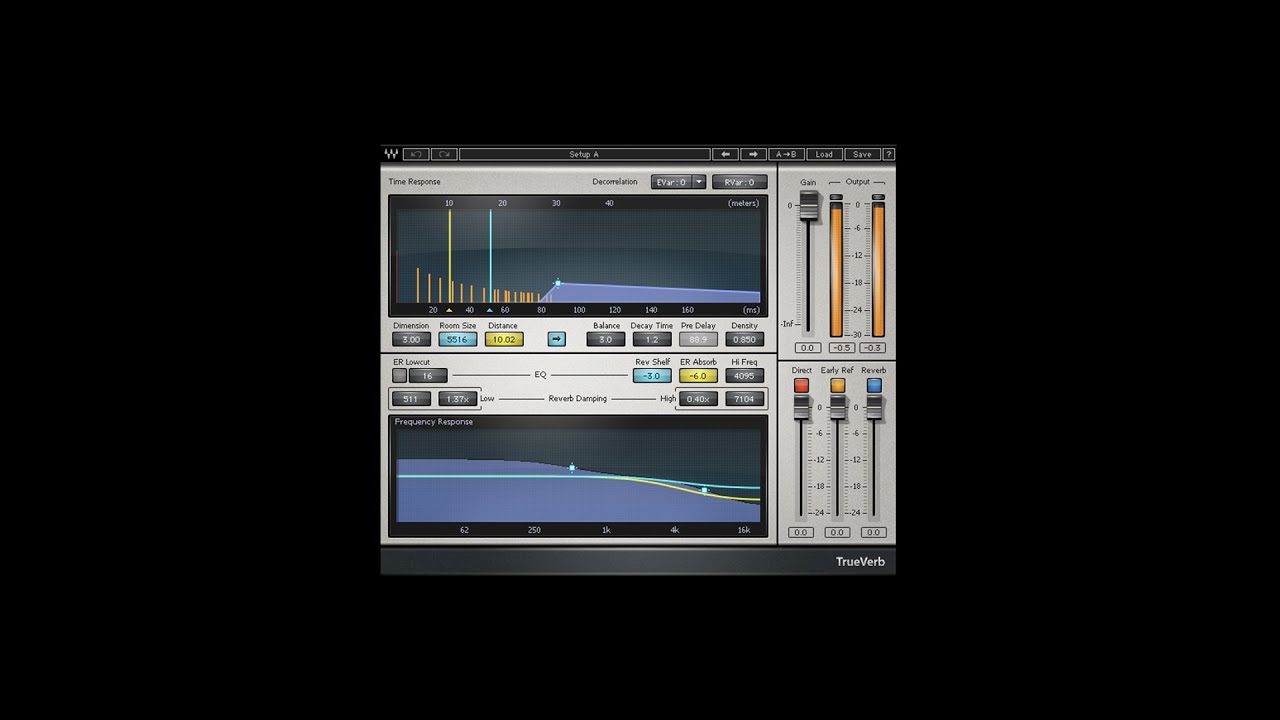Click the tall cyan line in Time Response
1280x720 pixels.
[490, 256]
